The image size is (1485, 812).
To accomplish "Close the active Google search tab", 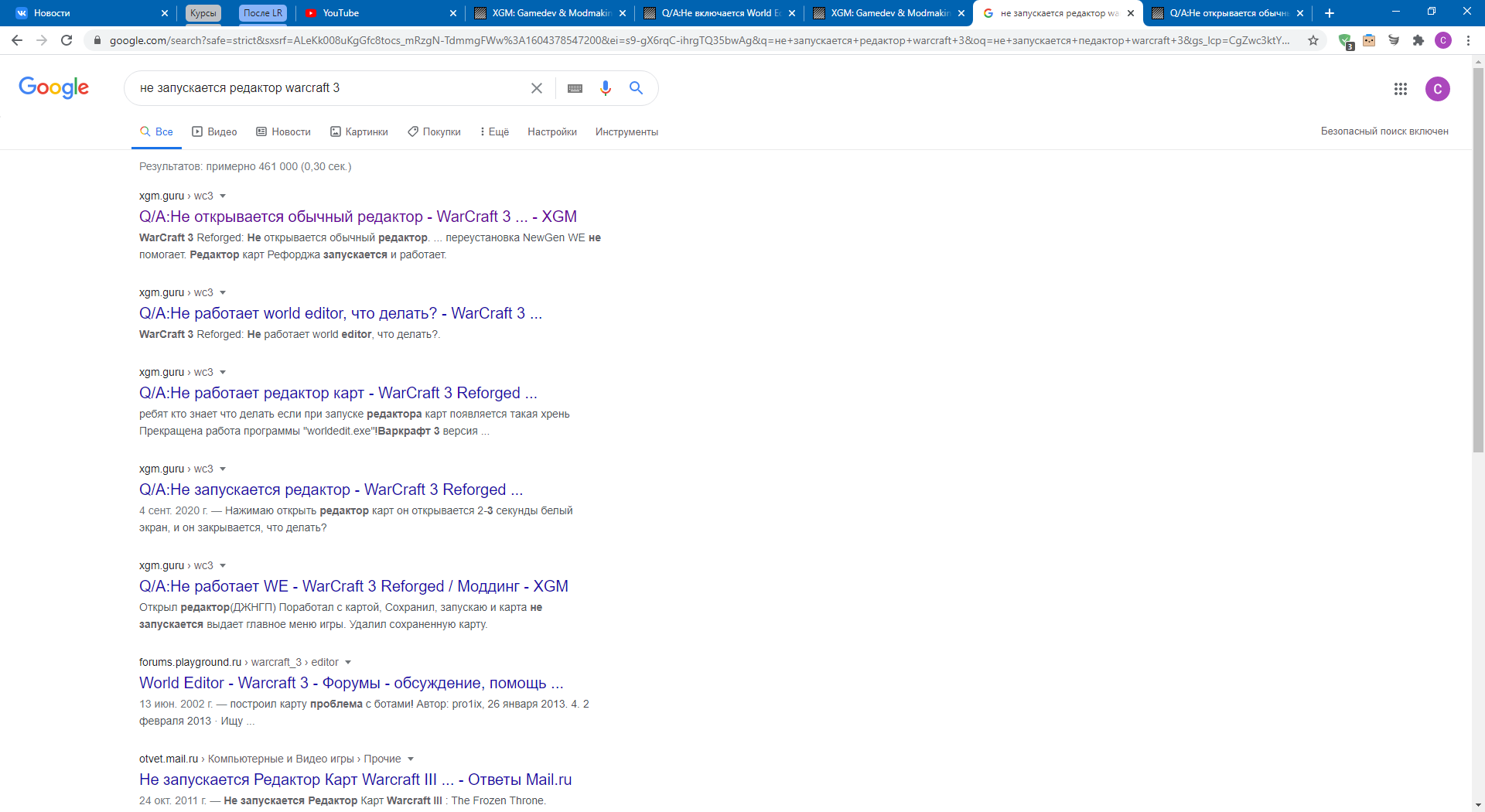I will pos(1131,13).
